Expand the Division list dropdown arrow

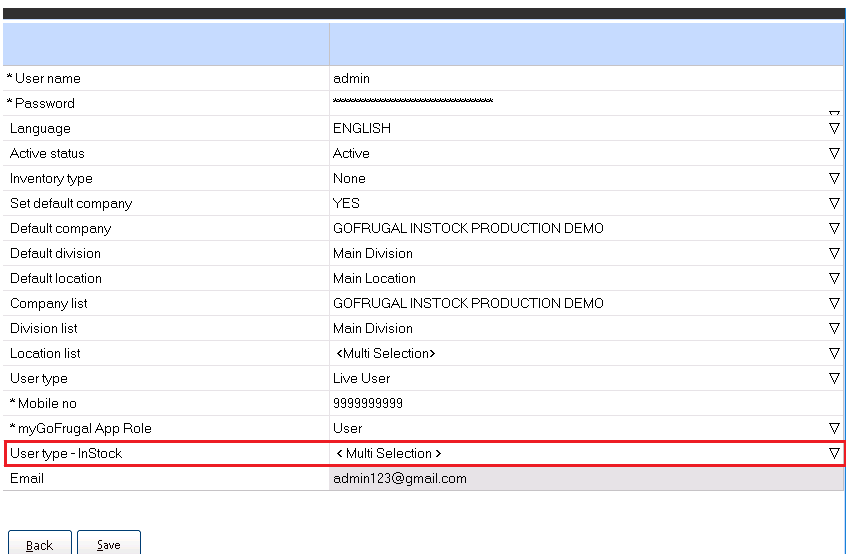tap(834, 328)
